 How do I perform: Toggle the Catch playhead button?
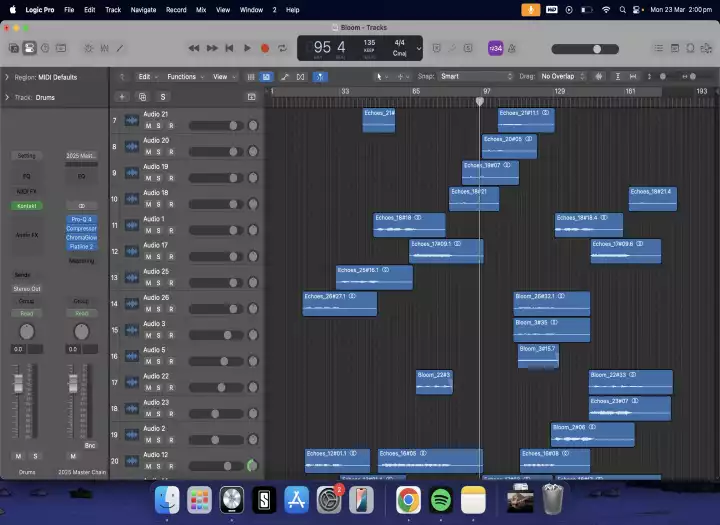point(320,77)
